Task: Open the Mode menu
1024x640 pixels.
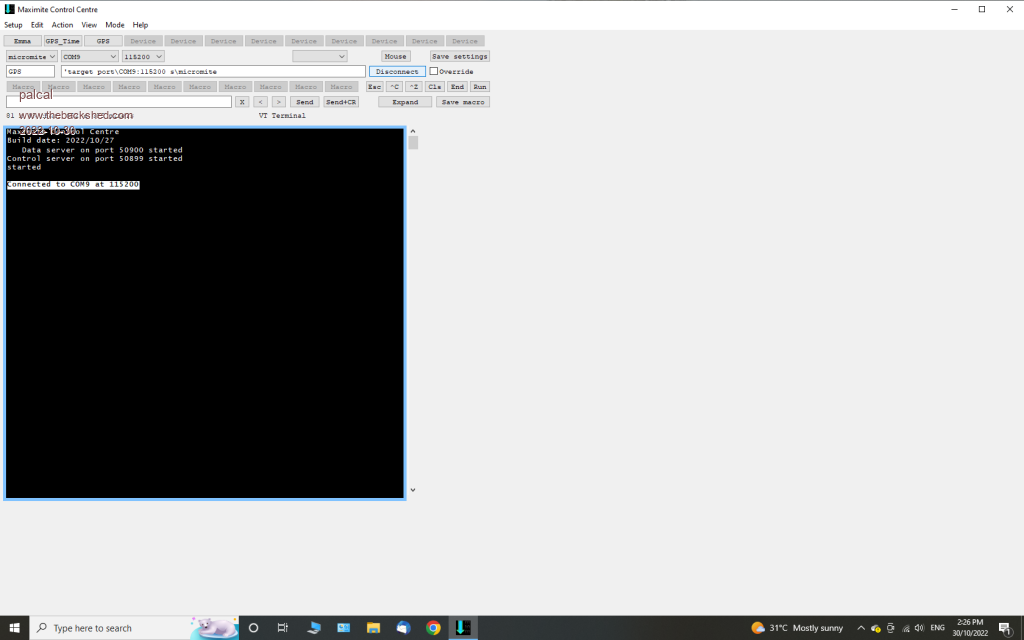Action: coord(115,25)
